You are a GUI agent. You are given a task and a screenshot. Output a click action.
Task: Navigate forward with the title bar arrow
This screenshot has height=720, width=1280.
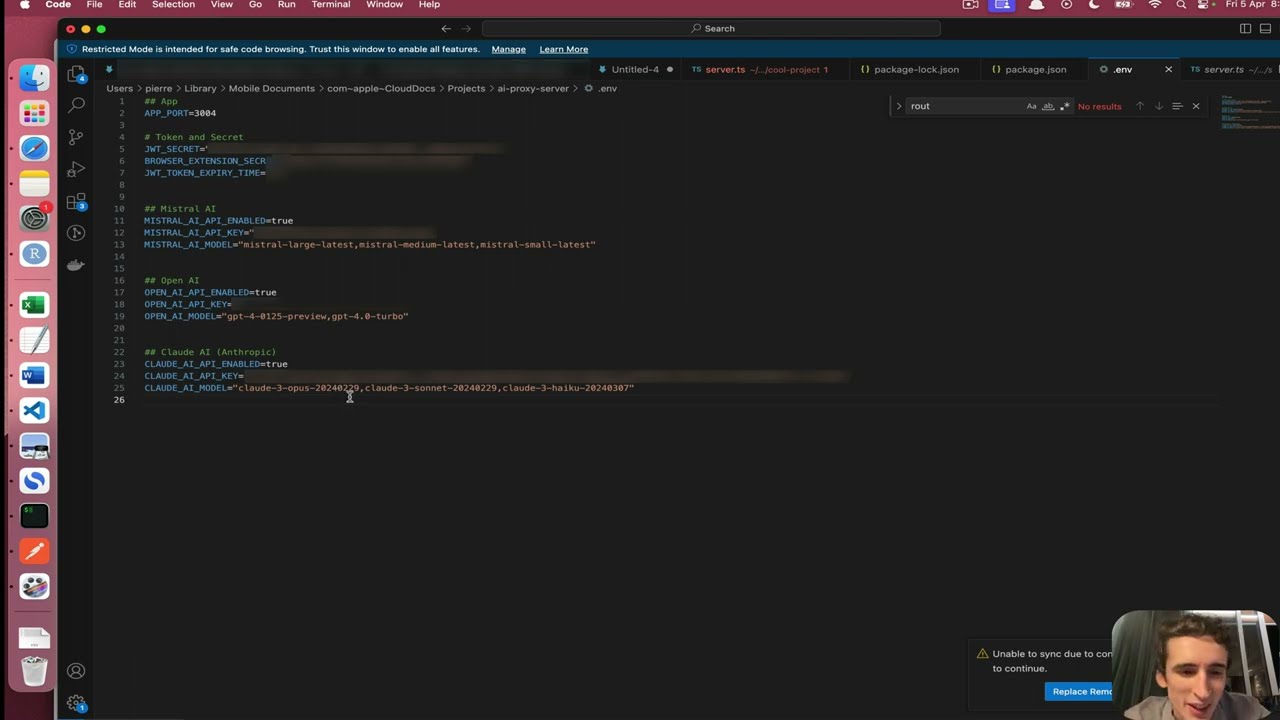tap(466, 28)
